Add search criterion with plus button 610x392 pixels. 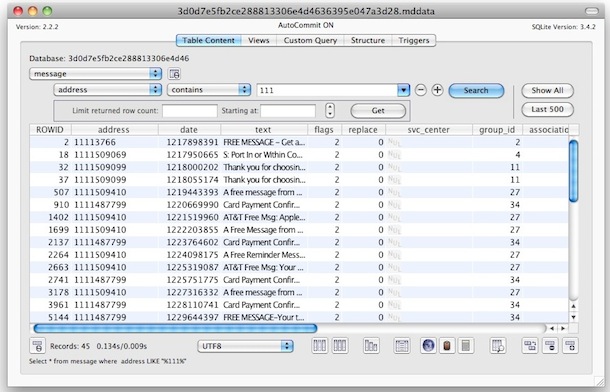coord(437,90)
